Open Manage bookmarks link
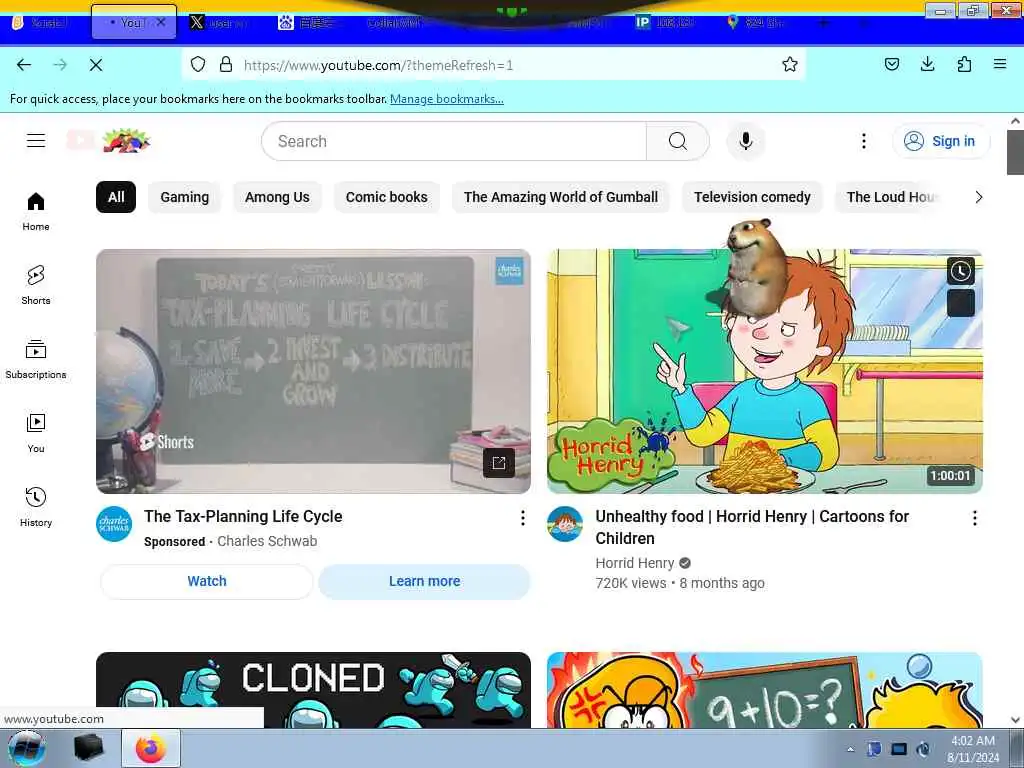Screen dimensions: 1024x768 pos(447,99)
